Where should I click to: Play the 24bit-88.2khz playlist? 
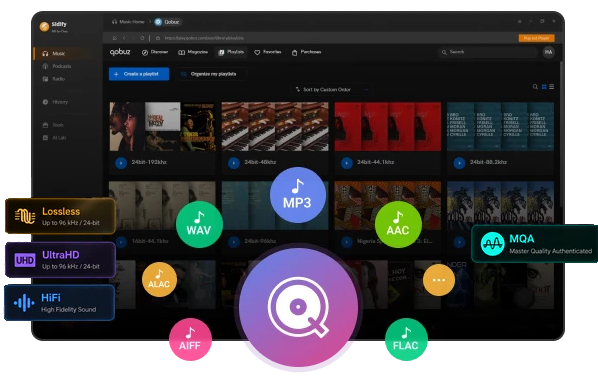pos(460,163)
